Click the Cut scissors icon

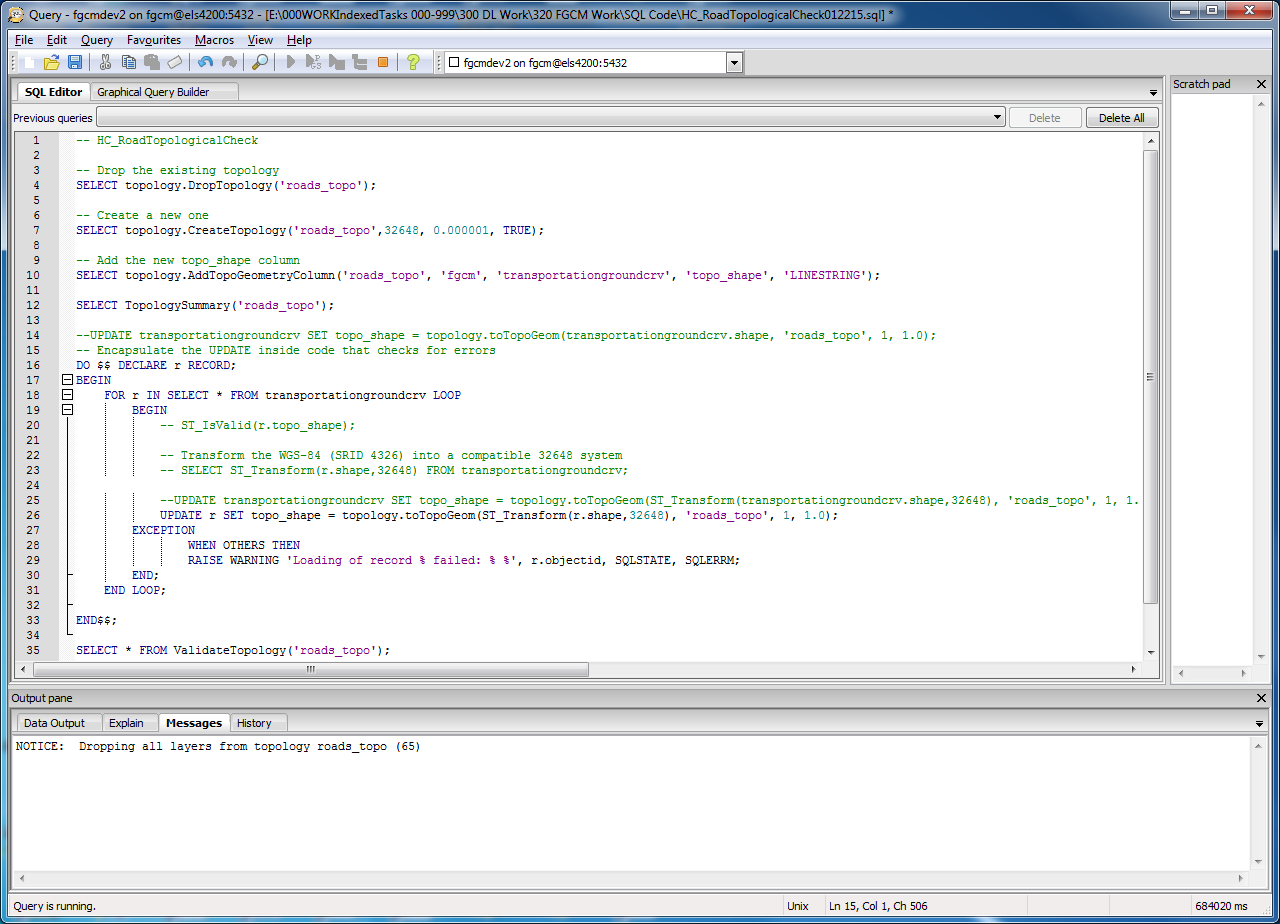point(104,63)
